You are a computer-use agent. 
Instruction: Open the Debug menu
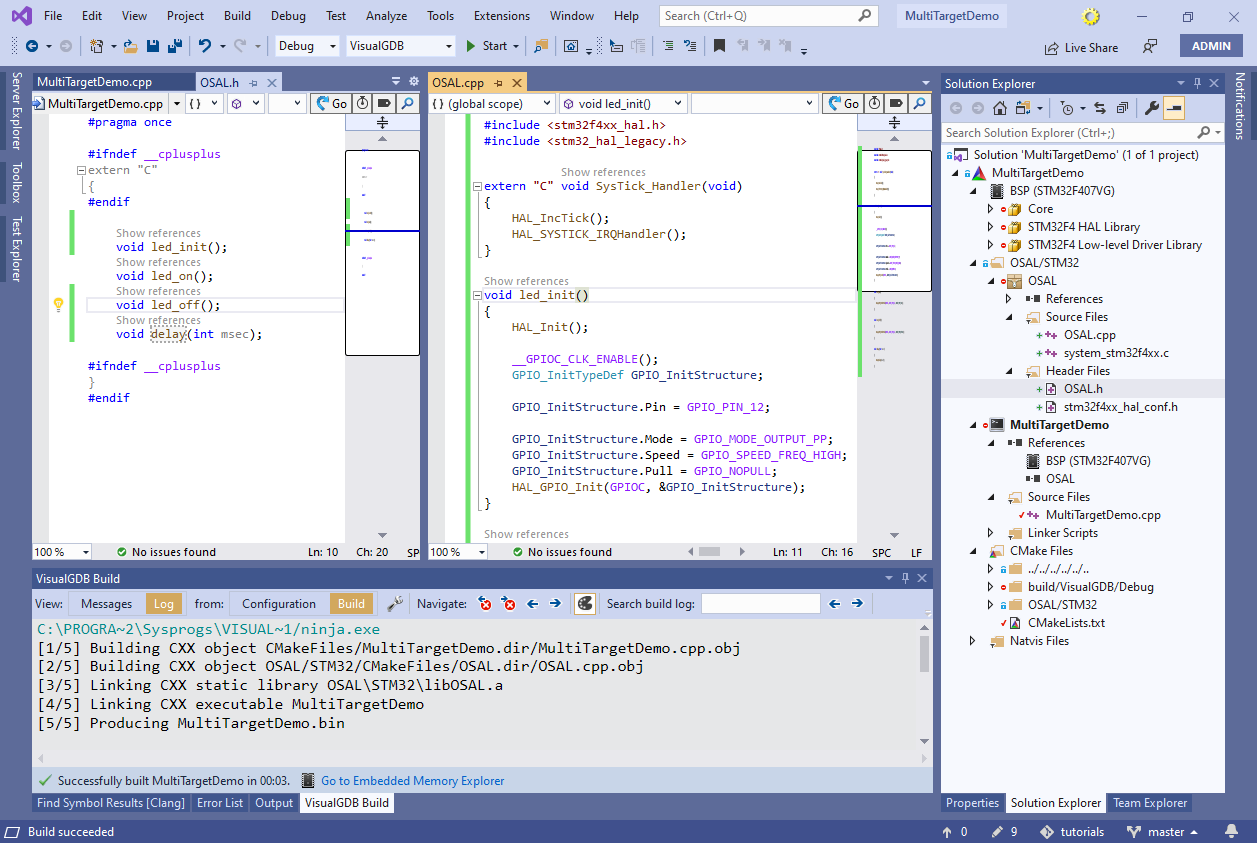coord(288,16)
